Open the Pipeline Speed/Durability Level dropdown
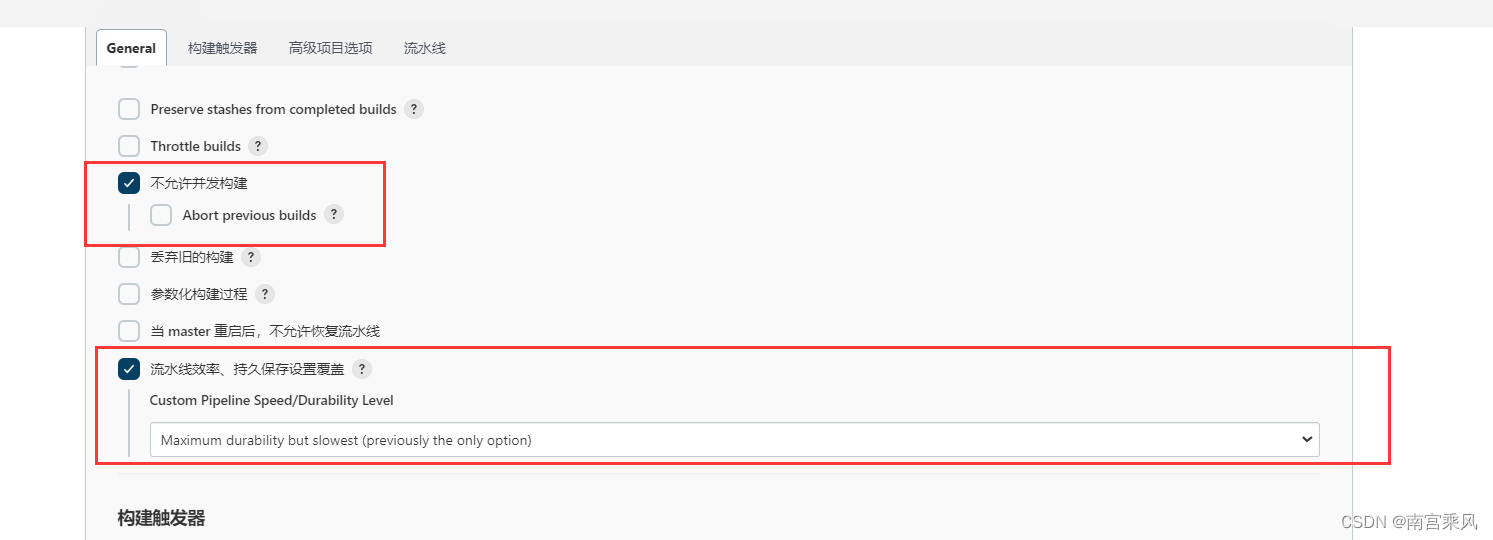1493x540 pixels. point(734,440)
